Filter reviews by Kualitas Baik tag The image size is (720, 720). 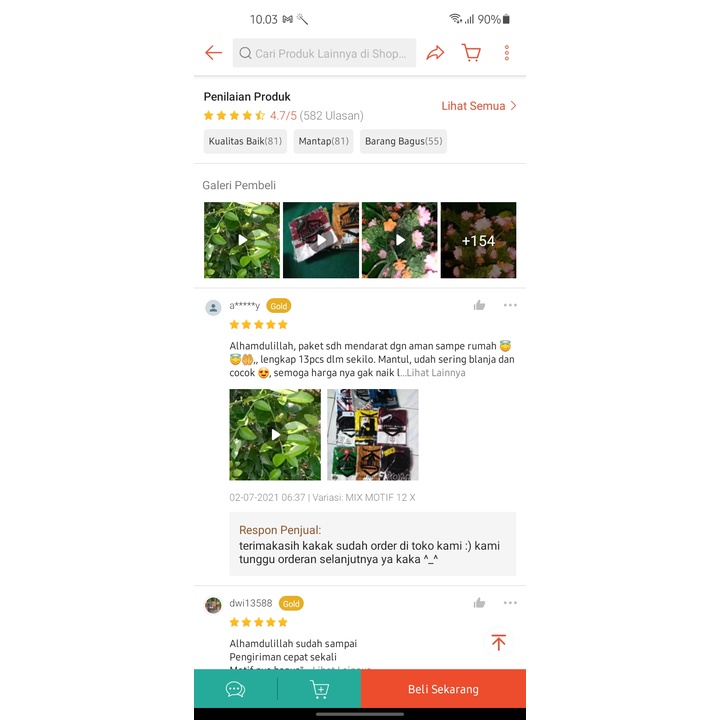click(x=245, y=141)
